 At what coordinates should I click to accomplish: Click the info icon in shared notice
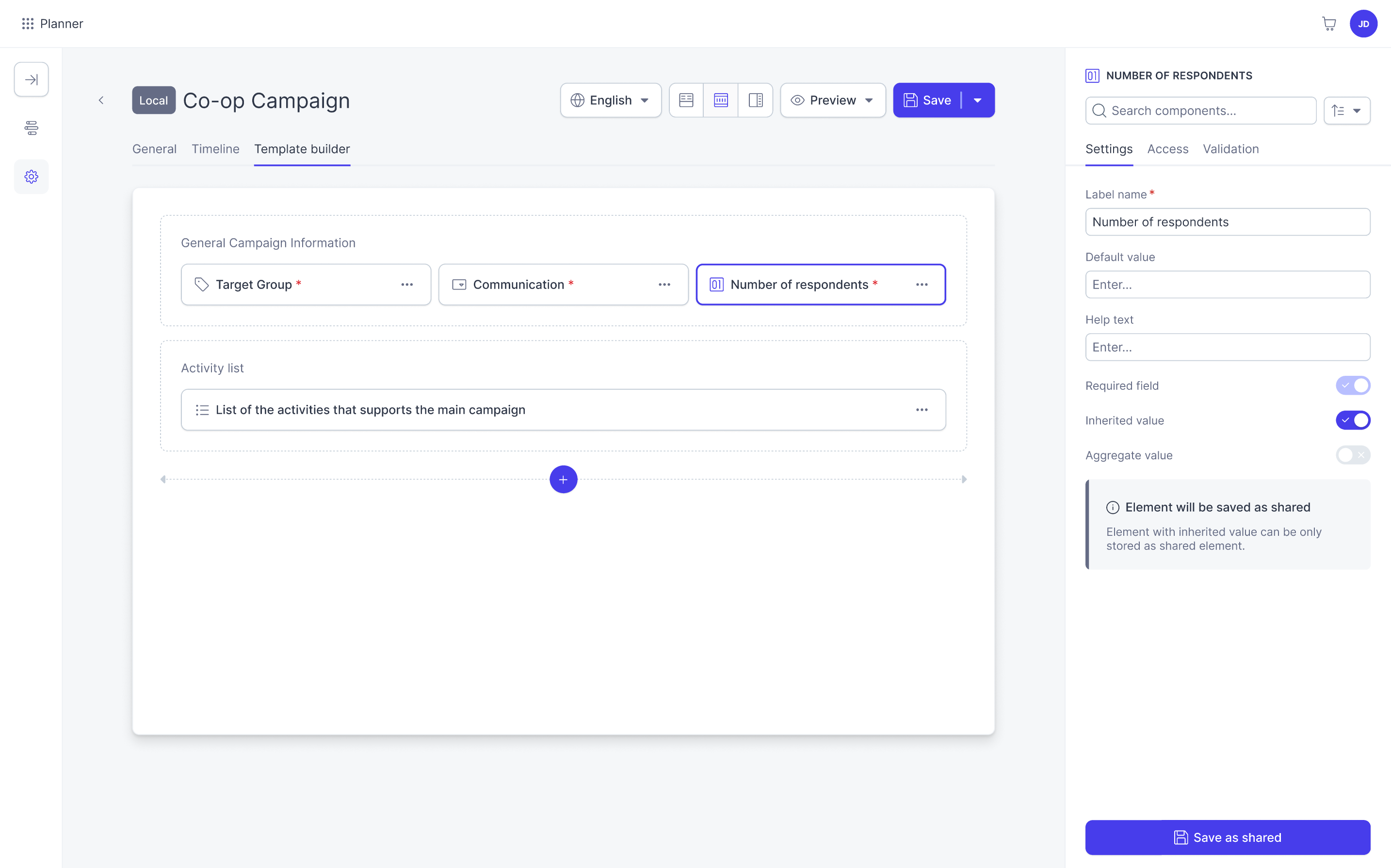1113,508
